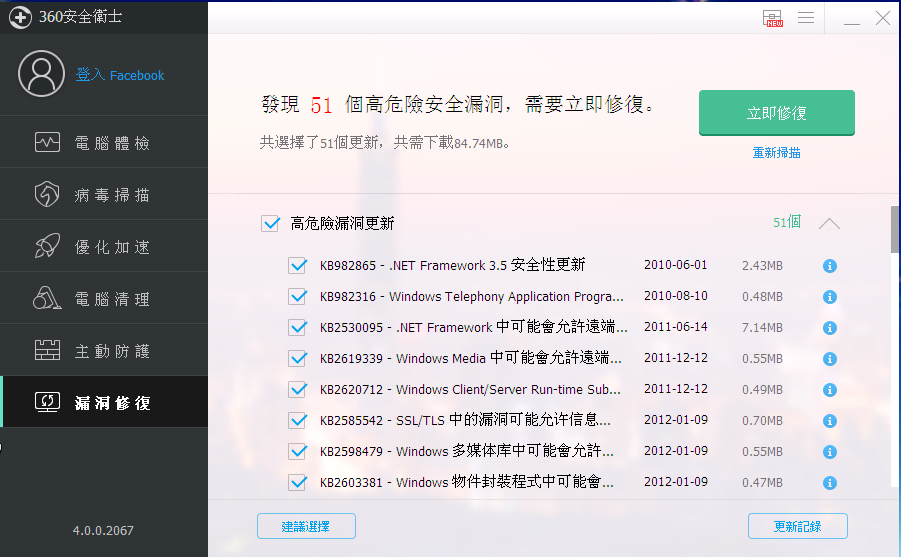The width and height of the screenshot is (901, 557).
Task: Show info for KB982865 update
Action: 829,266
